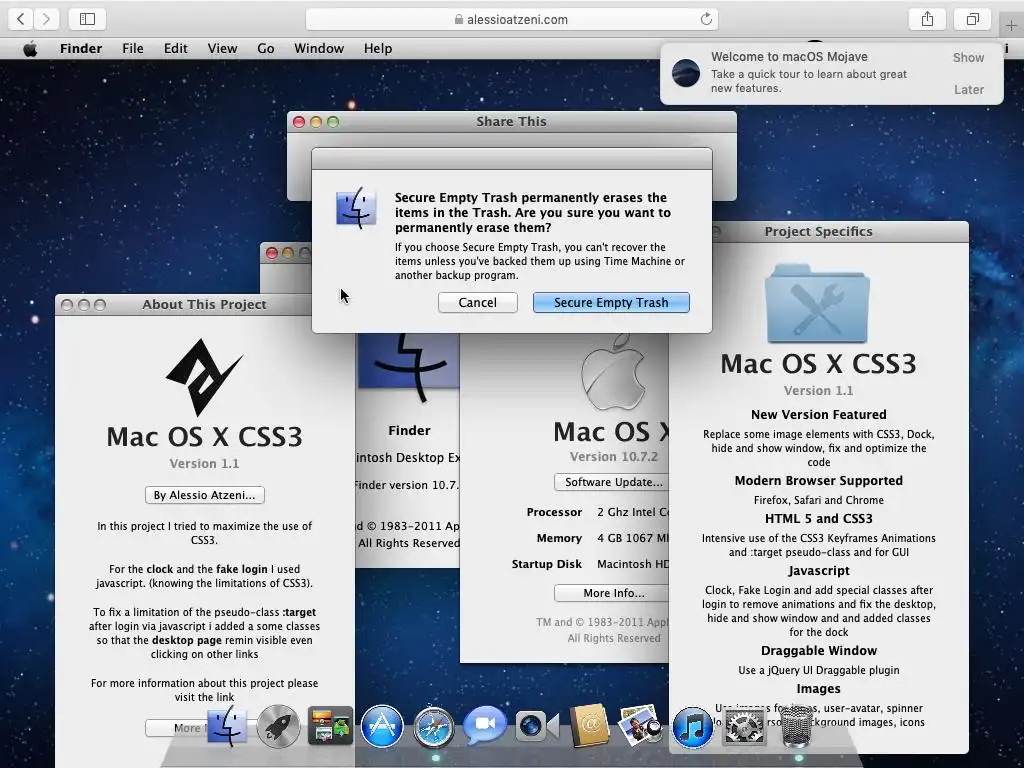Click the Apple logo in About Mac window

[613, 372]
